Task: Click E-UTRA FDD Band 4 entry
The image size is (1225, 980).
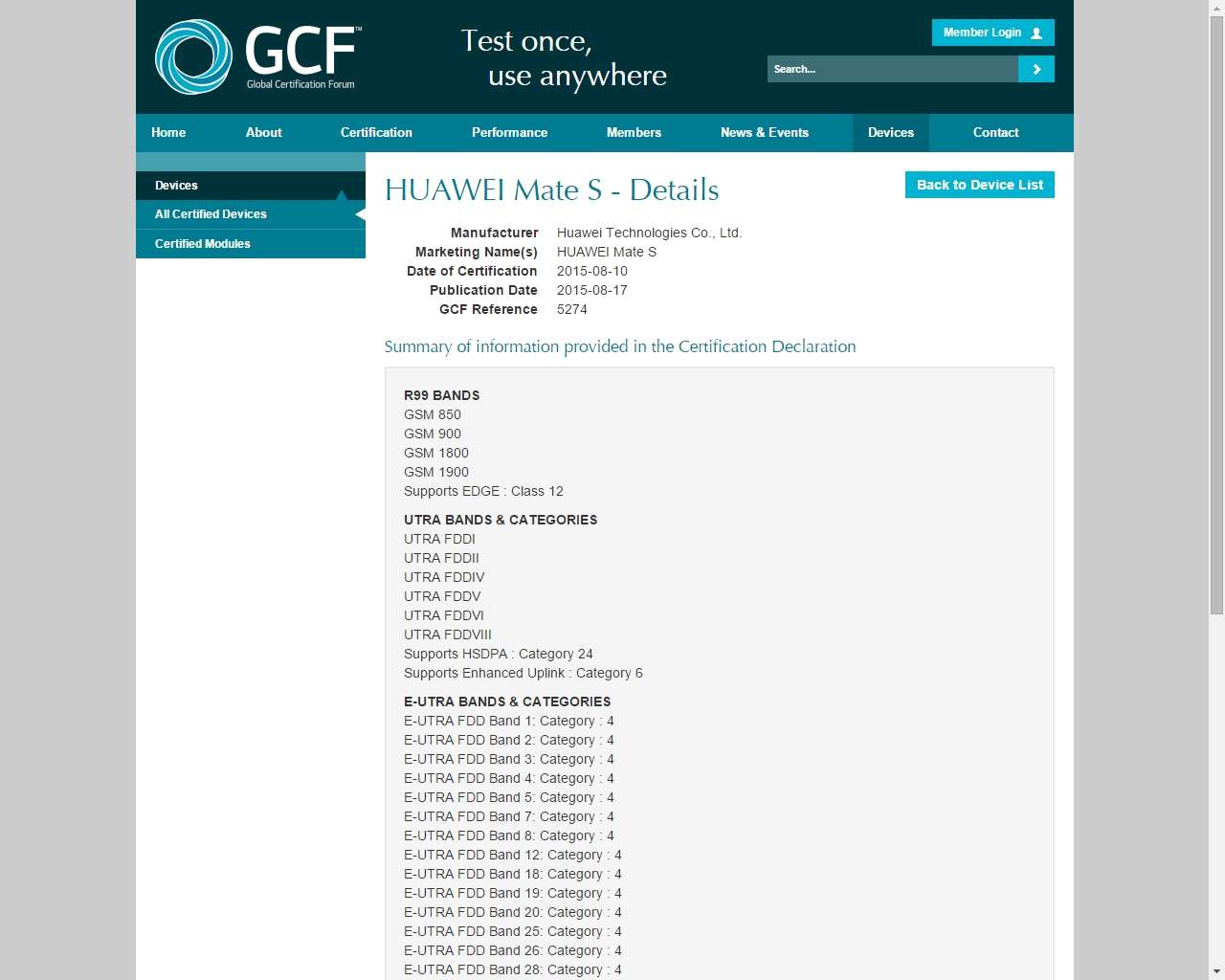Action: pyautogui.click(x=509, y=778)
